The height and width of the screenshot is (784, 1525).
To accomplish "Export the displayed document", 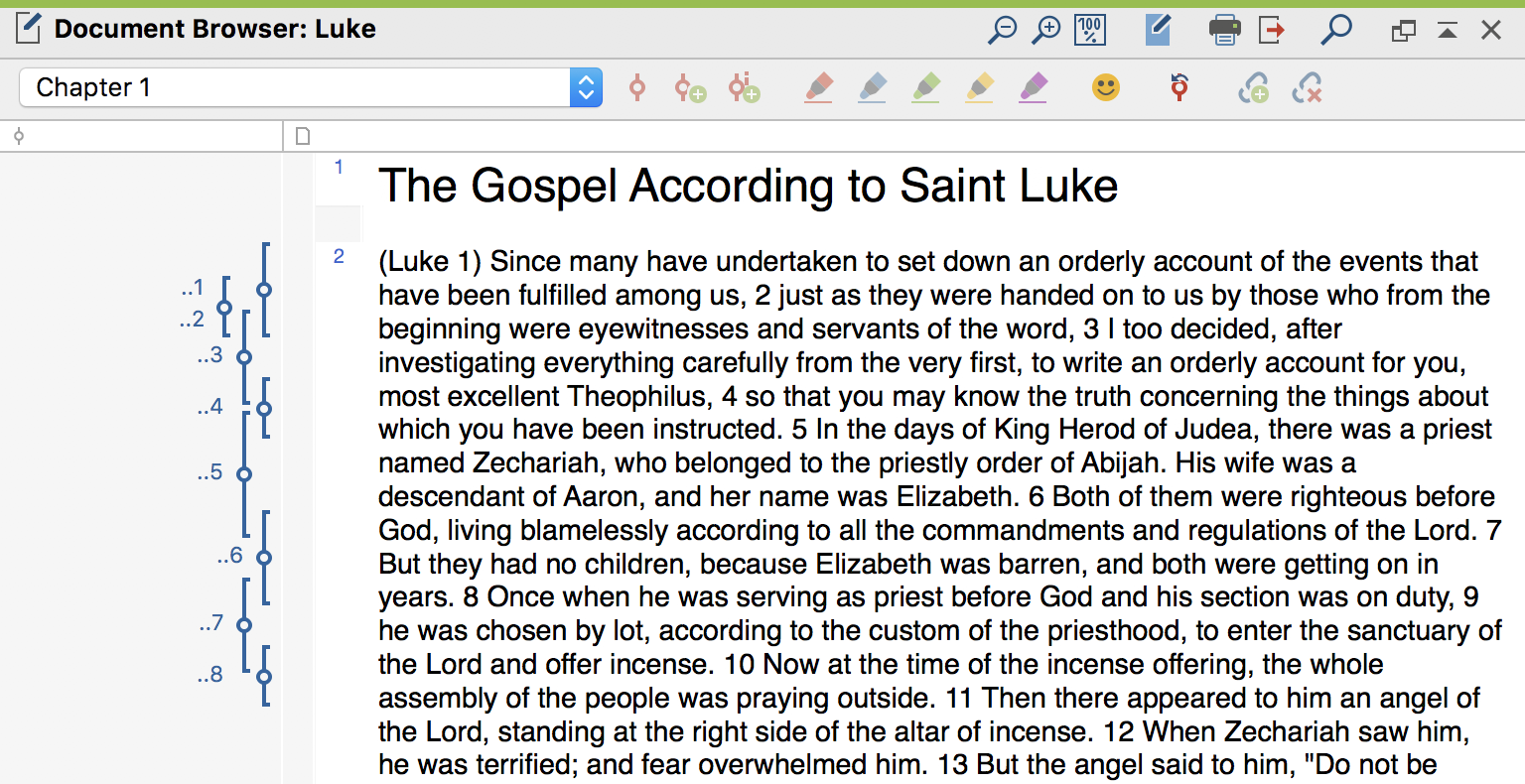I will (1272, 30).
